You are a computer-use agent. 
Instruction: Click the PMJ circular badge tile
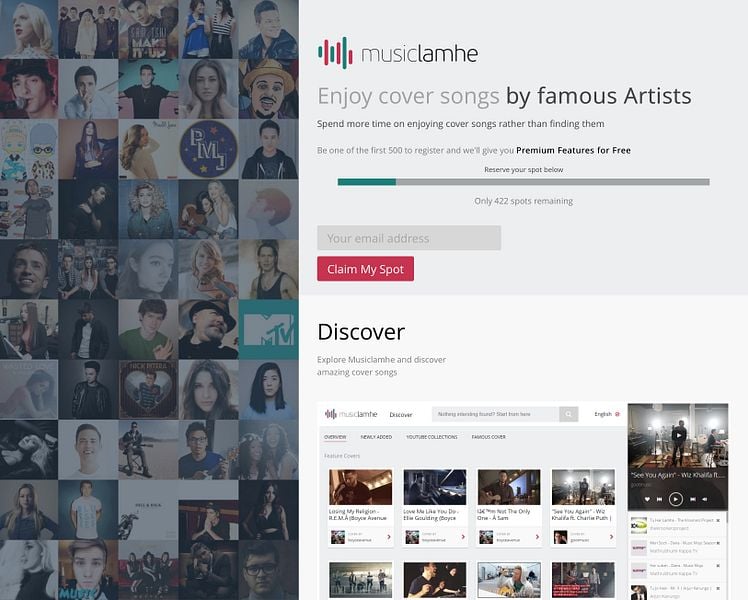[x=208, y=149]
